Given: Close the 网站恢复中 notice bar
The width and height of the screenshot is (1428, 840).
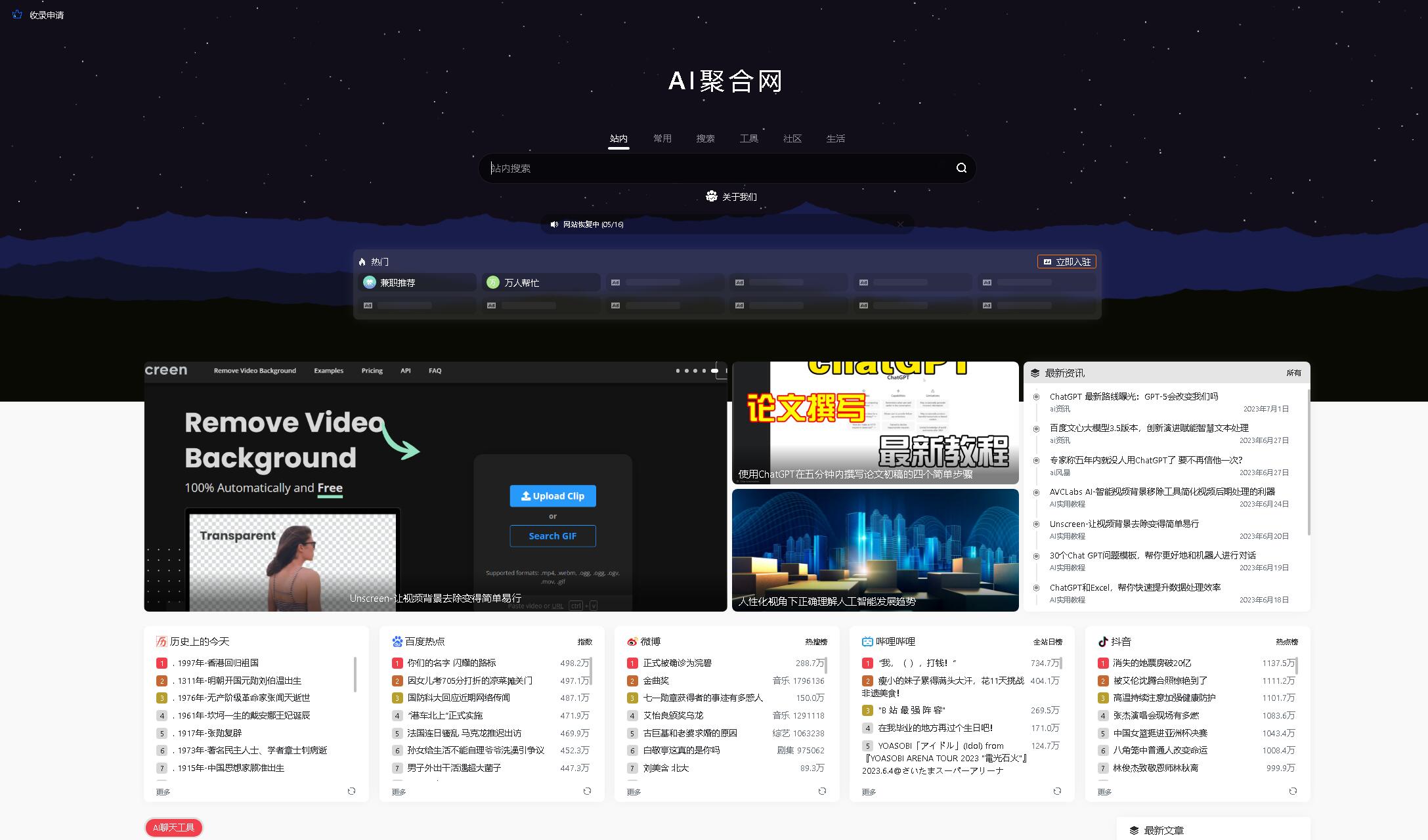Looking at the screenshot, I should (x=900, y=224).
